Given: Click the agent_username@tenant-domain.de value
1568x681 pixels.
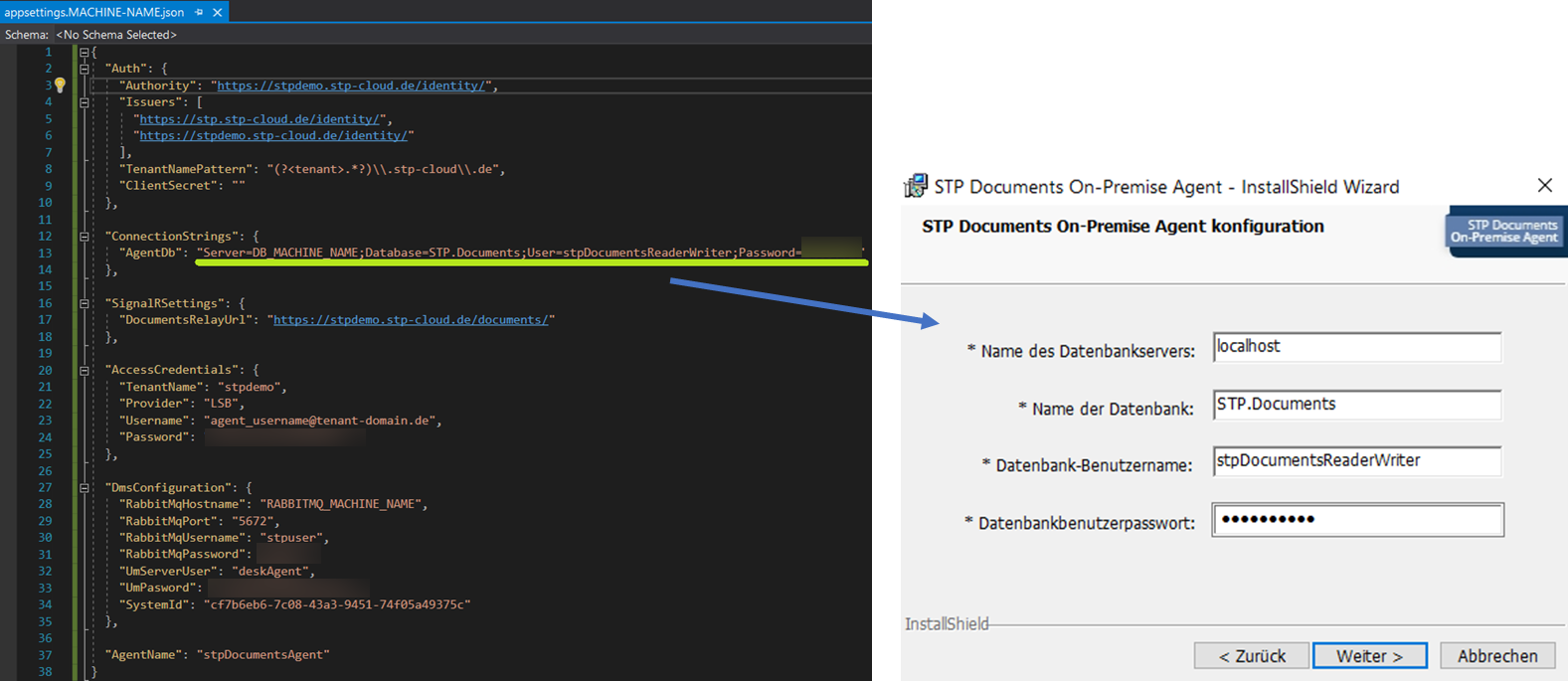Looking at the screenshot, I should [319, 421].
